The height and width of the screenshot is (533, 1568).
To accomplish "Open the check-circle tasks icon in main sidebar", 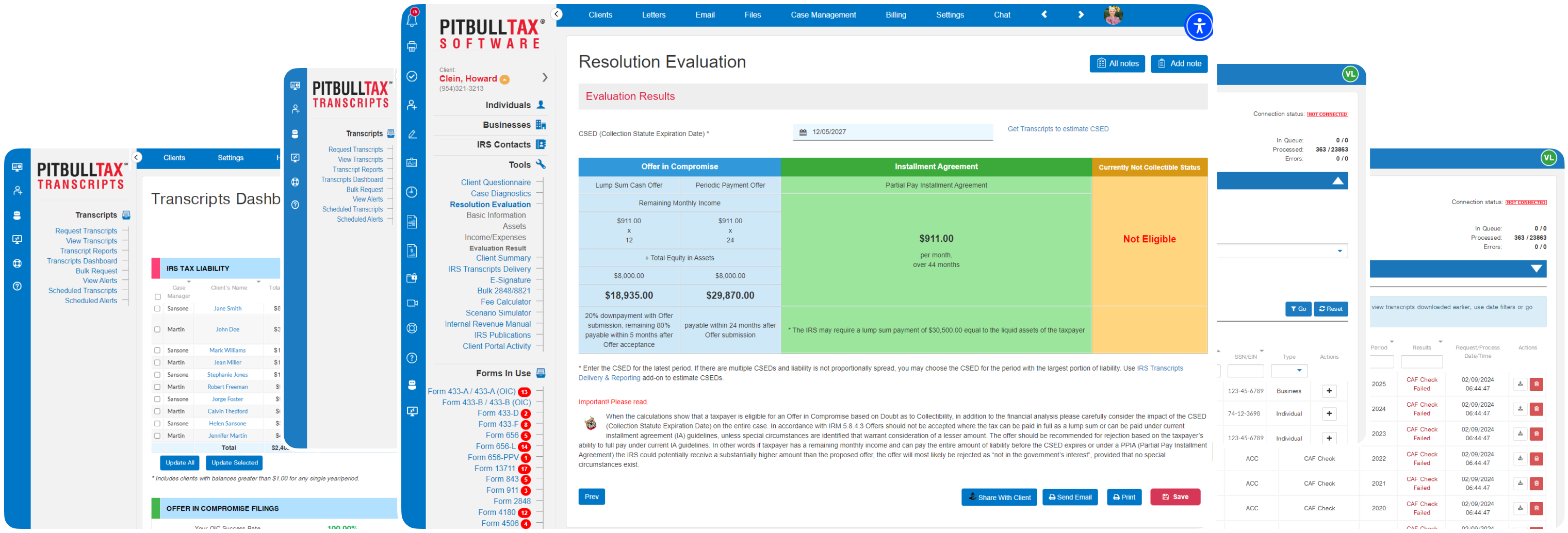I will [412, 76].
